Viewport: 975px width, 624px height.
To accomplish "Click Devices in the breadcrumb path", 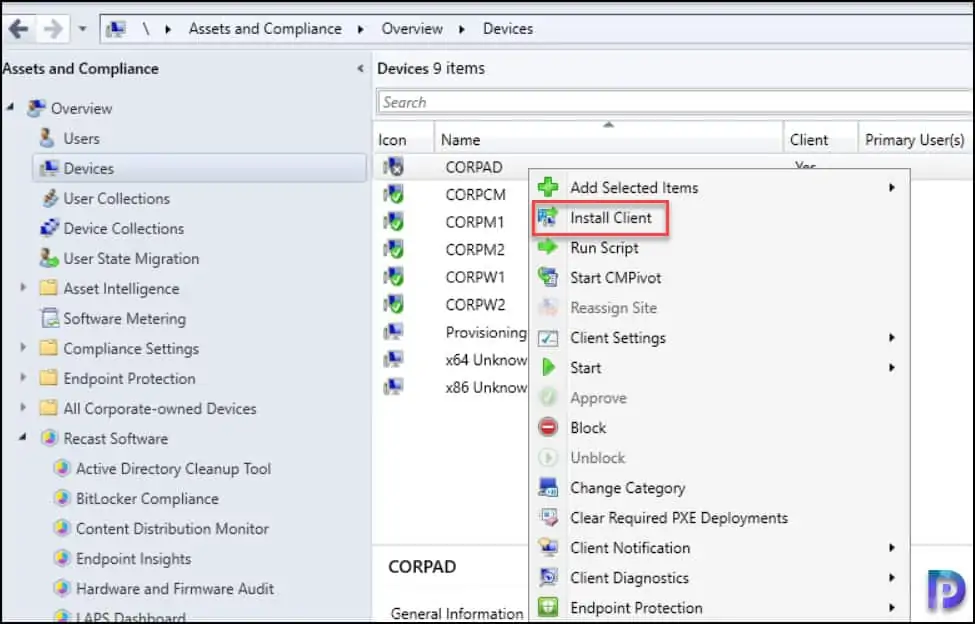I will click(507, 29).
